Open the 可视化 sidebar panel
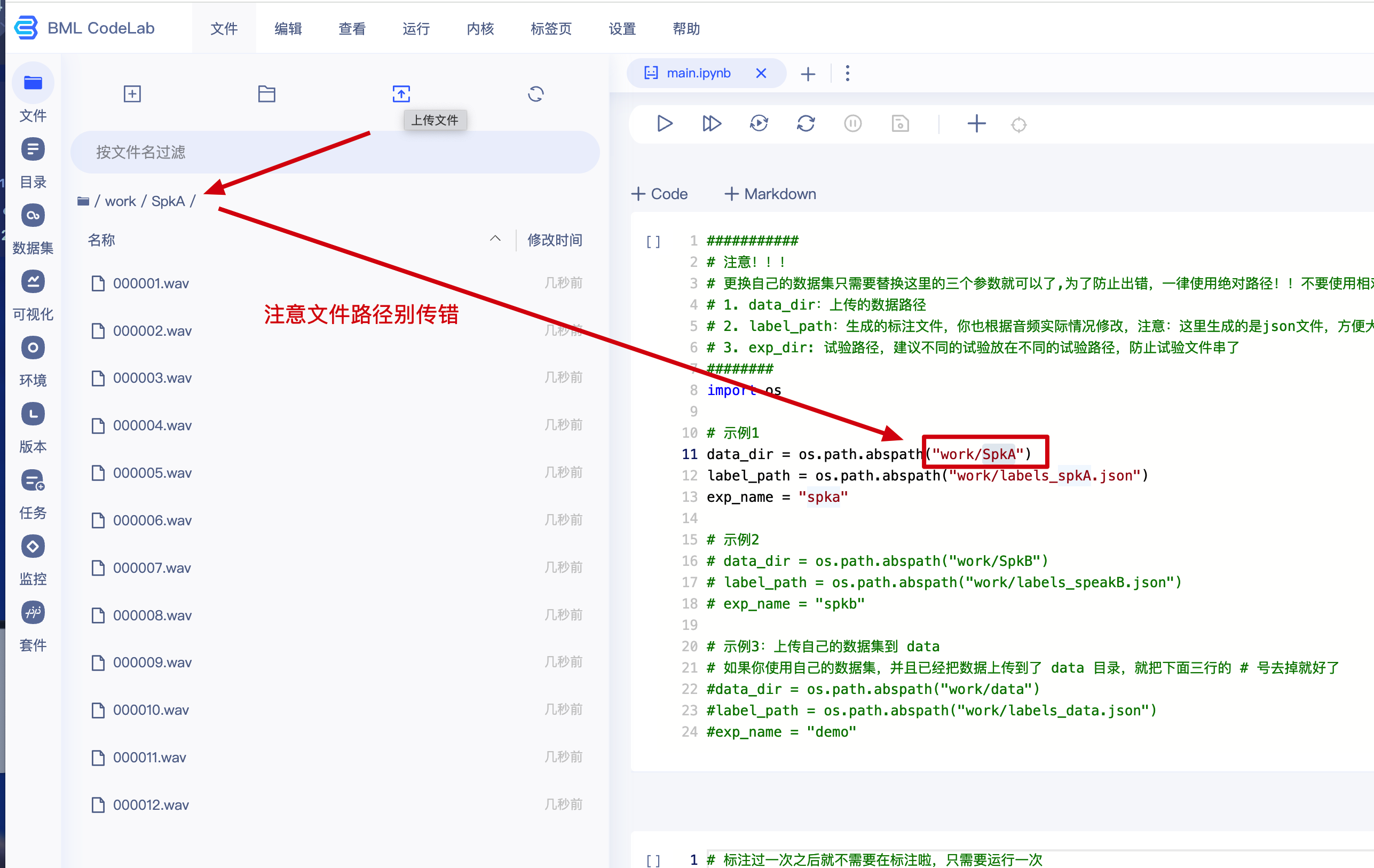Screen dimensions: 1374x868 [33, 295]
